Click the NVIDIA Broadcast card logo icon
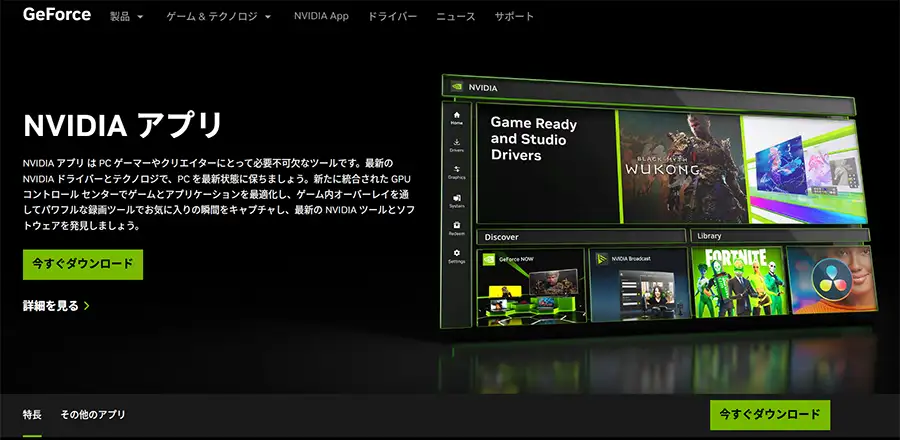 click(602, 259)
